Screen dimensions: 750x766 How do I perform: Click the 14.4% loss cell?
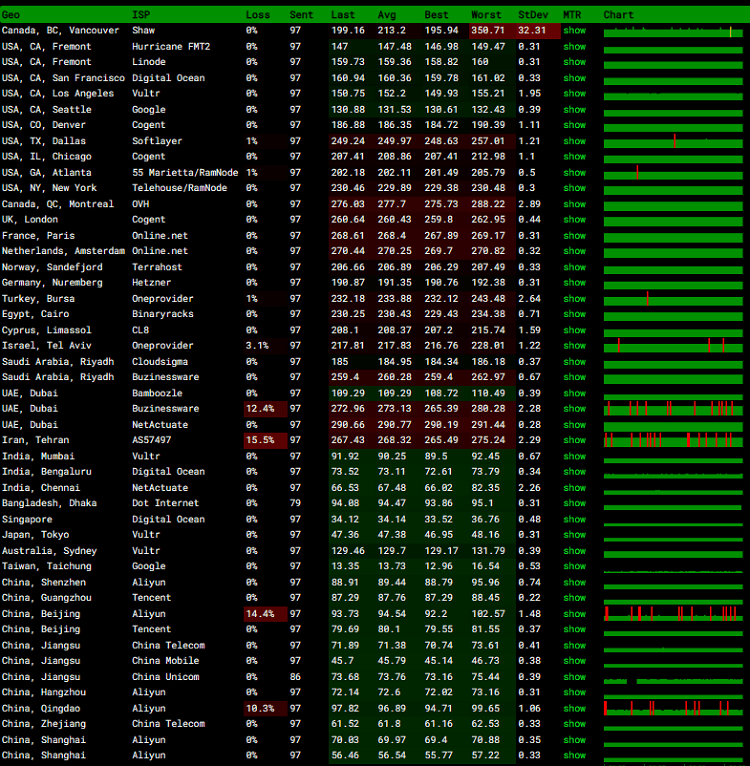[265, 614]
